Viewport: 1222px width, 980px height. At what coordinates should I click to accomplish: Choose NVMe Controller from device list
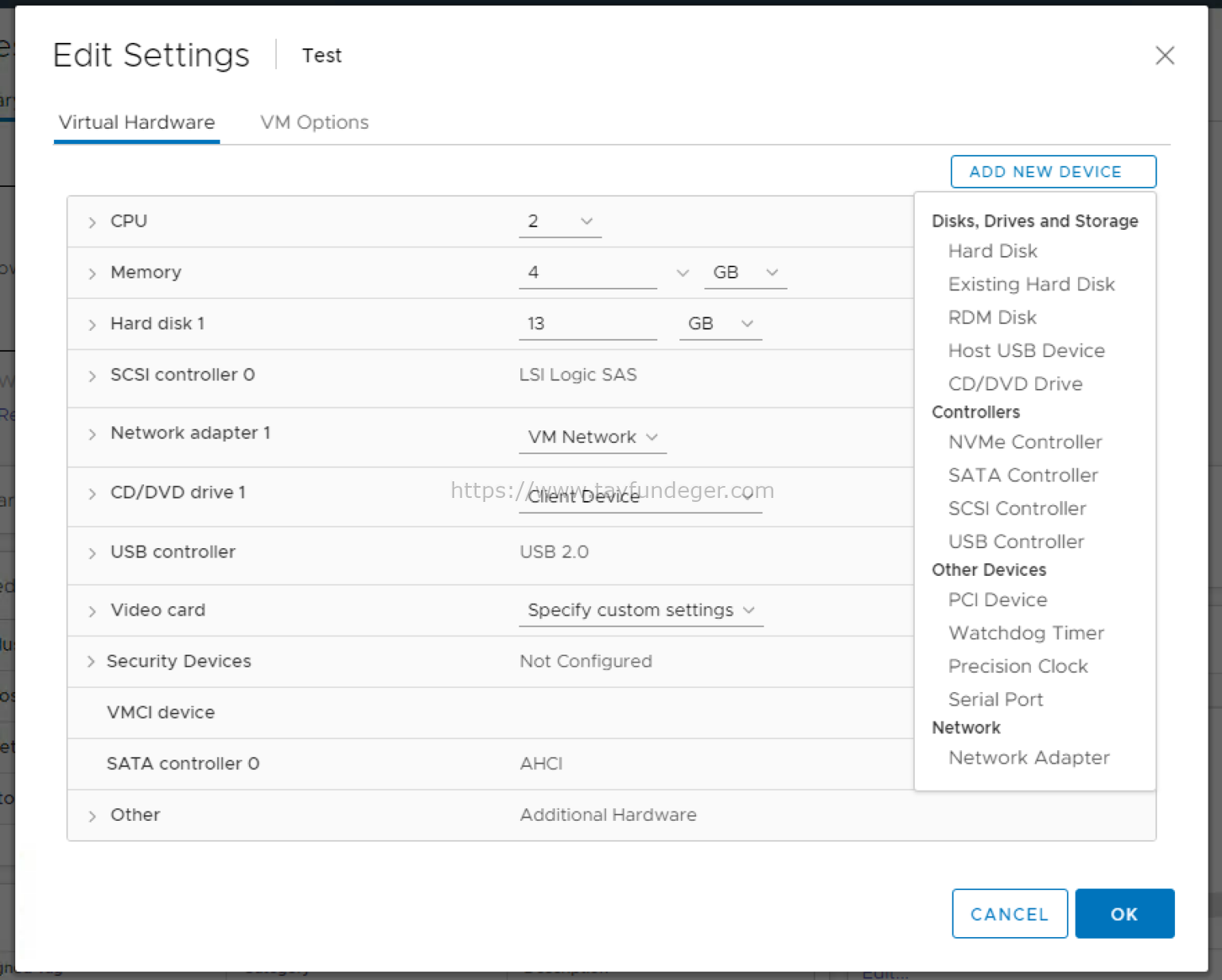pos(1025,442)
